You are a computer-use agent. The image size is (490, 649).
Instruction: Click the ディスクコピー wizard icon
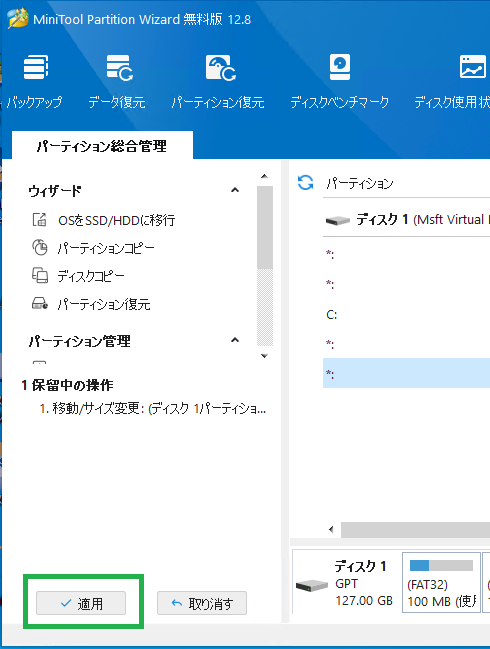pos(40,275)
